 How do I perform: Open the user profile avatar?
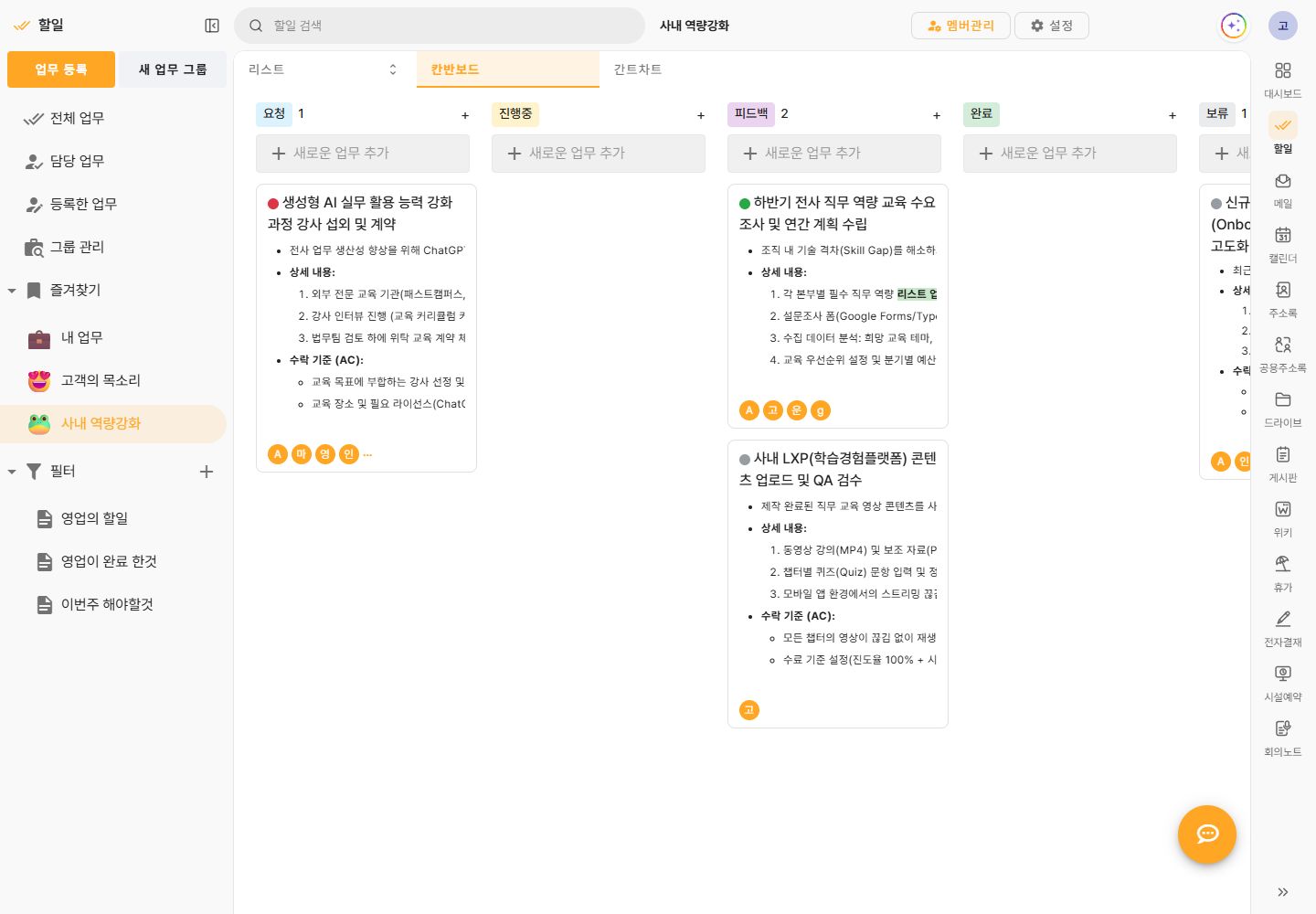click(1283, 26)
